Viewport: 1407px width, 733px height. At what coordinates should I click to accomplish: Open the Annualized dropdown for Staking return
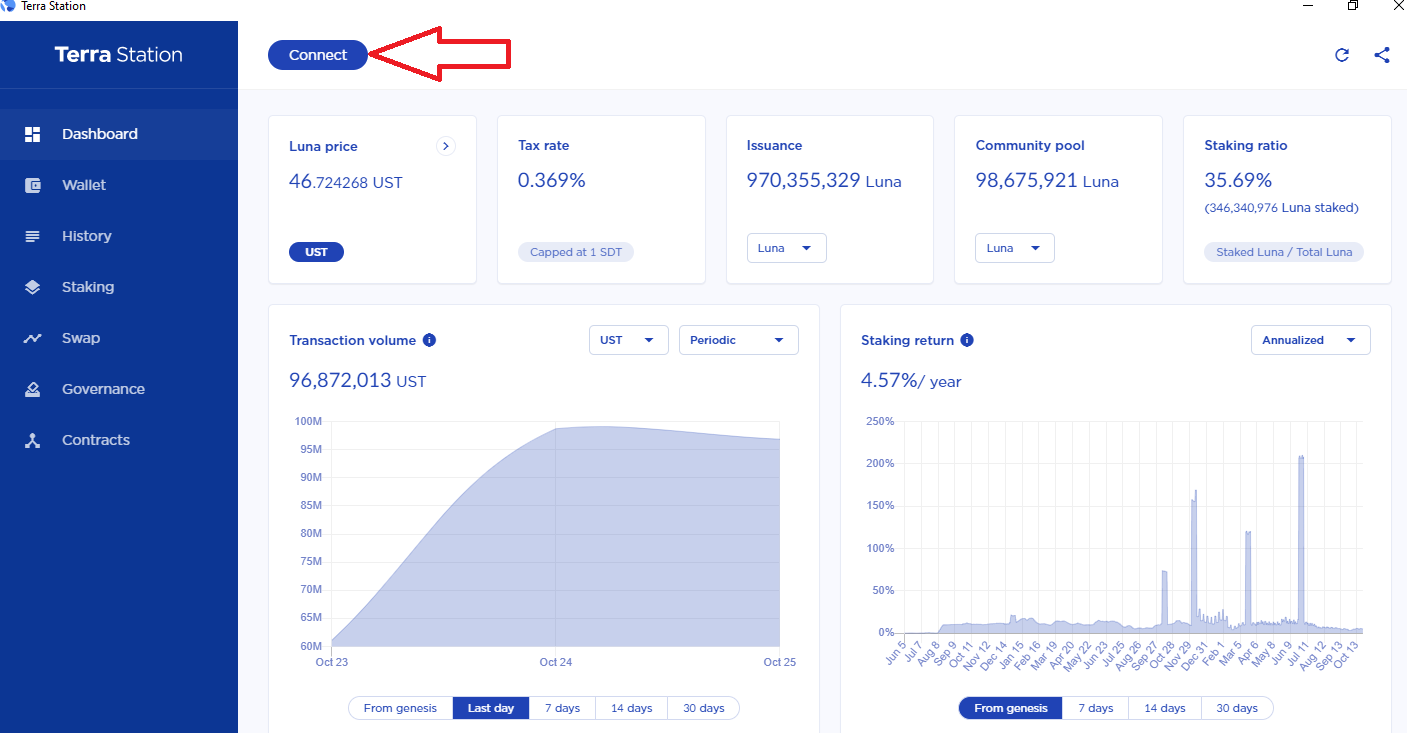1311,340
